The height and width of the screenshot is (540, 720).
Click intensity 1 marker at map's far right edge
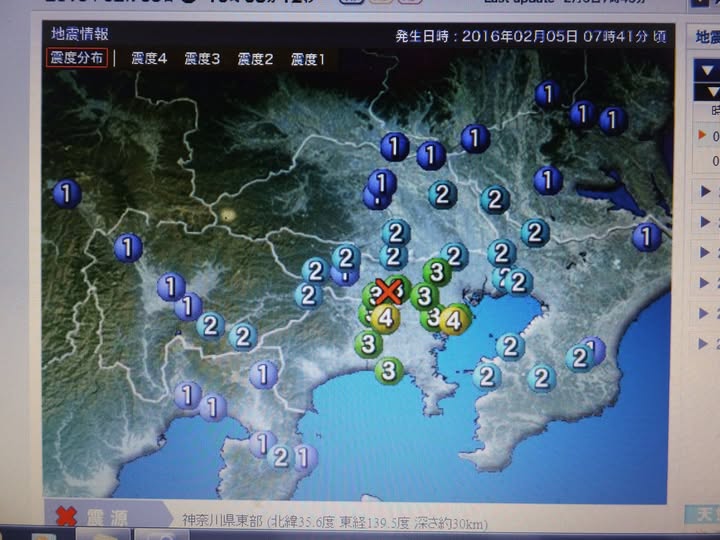pyautogui.click(x=647, y=237)
